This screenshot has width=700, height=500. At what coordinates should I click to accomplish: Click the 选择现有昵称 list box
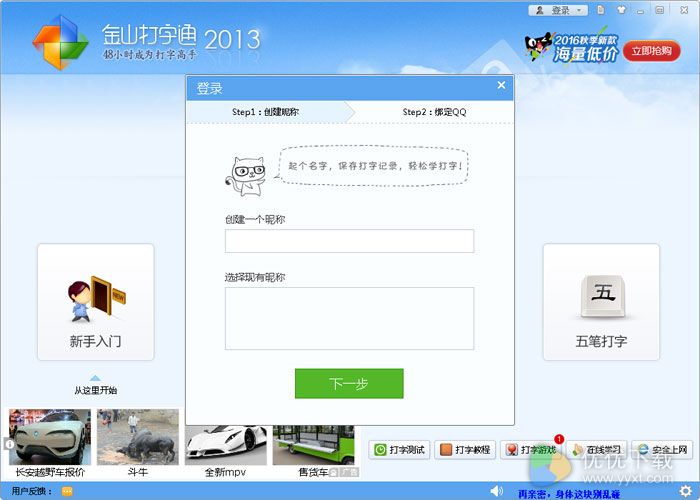click(349, 318)
